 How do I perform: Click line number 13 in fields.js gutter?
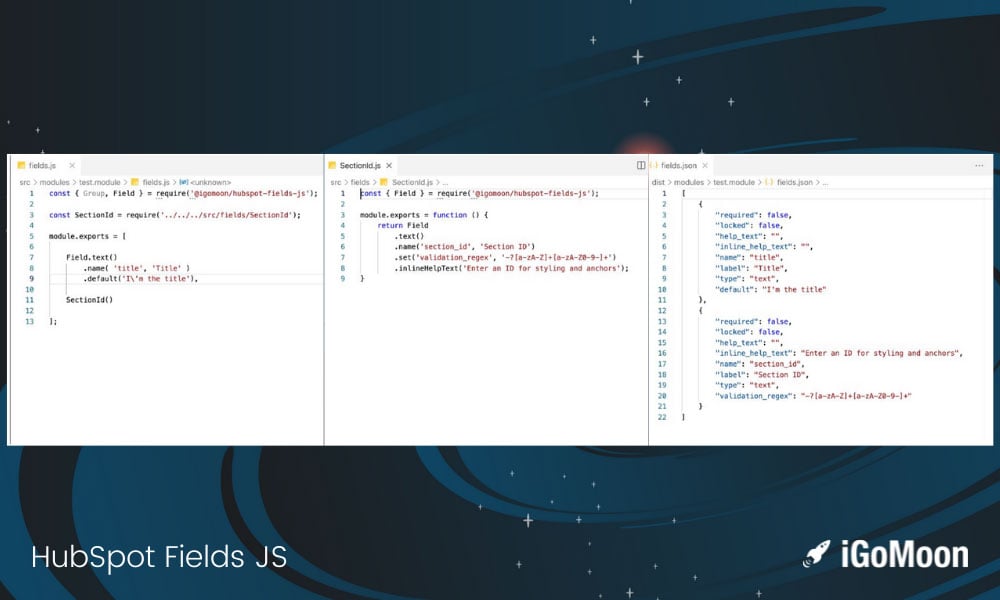pyautogui.click(x=29, y=321)
